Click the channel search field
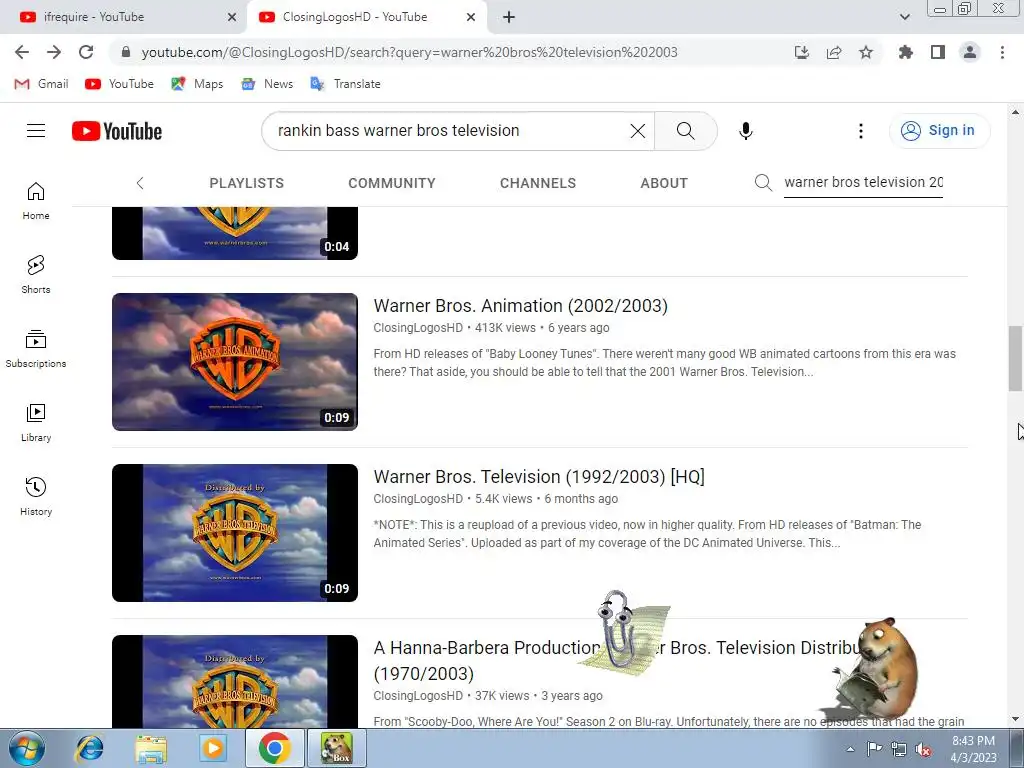 pos(863,182)
